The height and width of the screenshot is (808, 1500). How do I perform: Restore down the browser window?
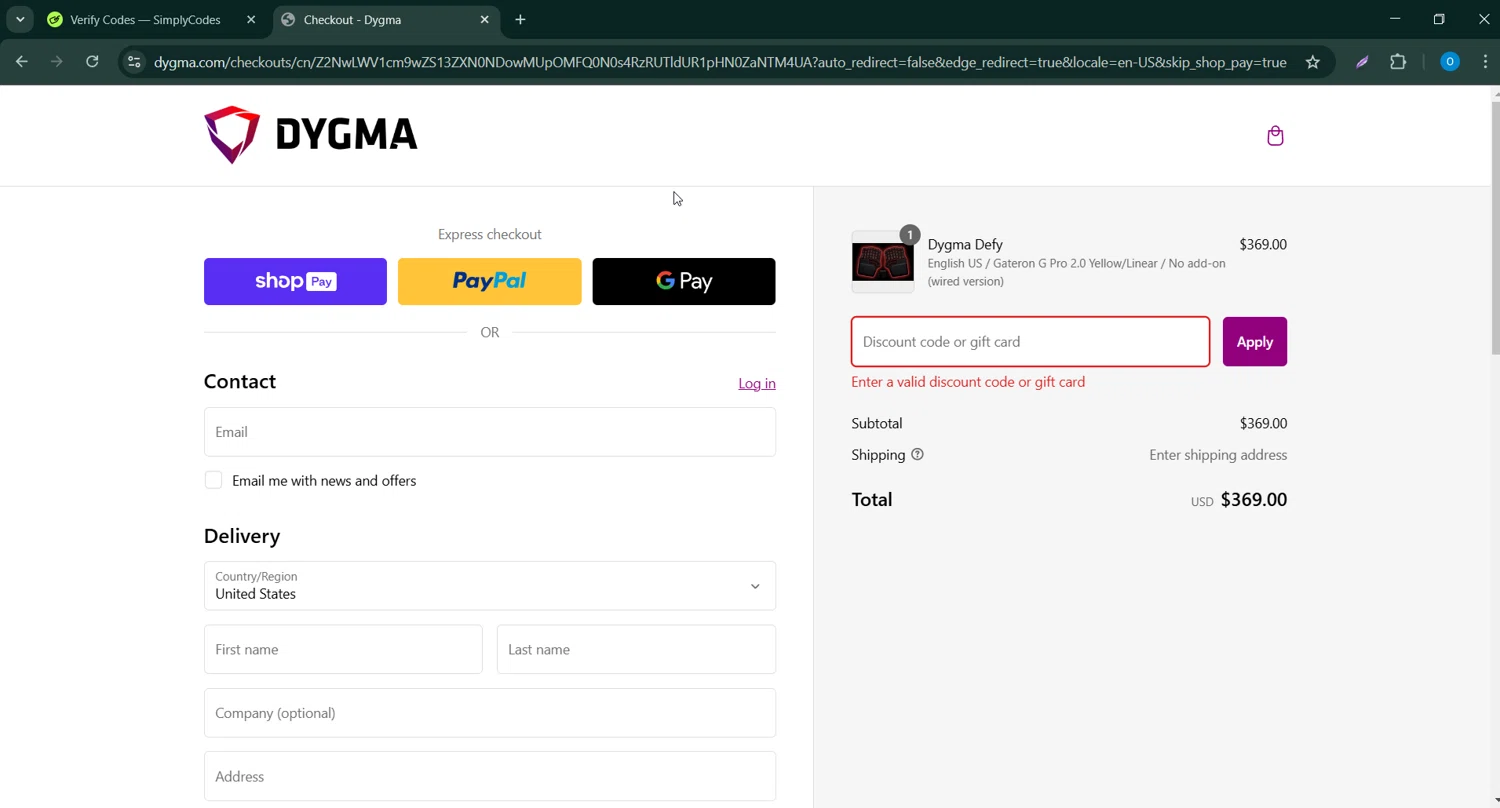pos(1439,19)
